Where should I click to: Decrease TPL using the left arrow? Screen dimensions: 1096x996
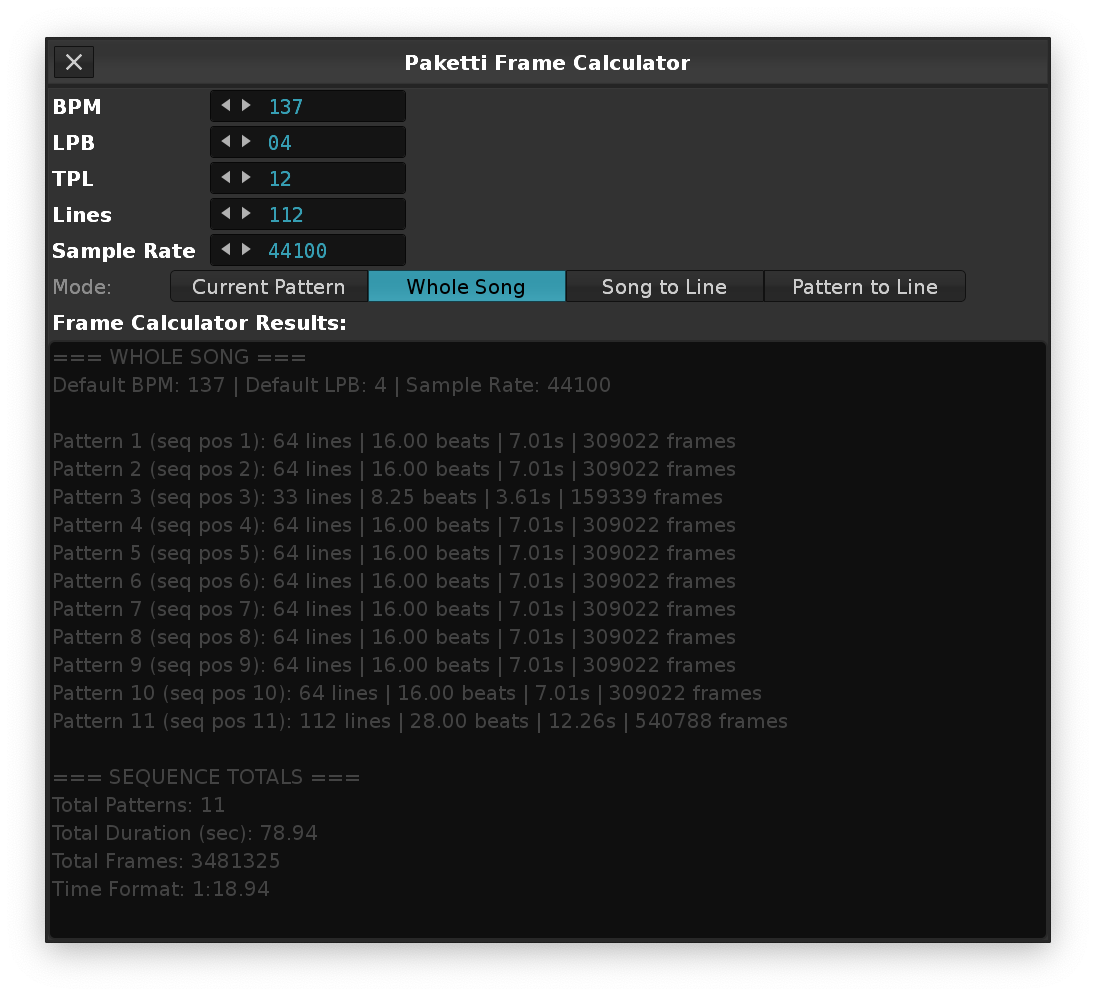pos(225,178)
